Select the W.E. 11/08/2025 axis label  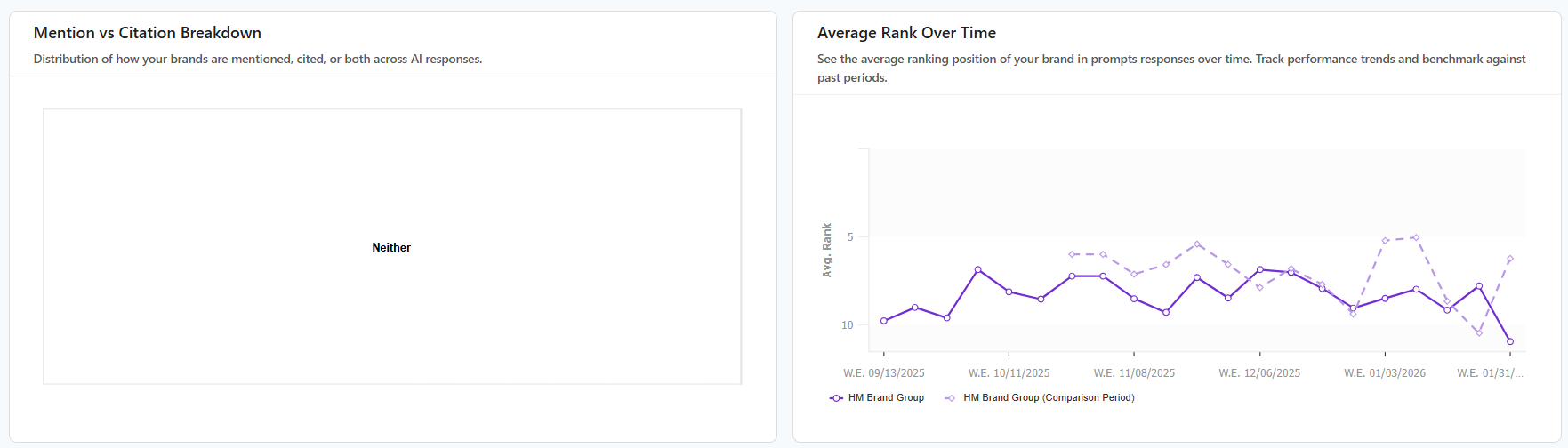point(1134,373)
